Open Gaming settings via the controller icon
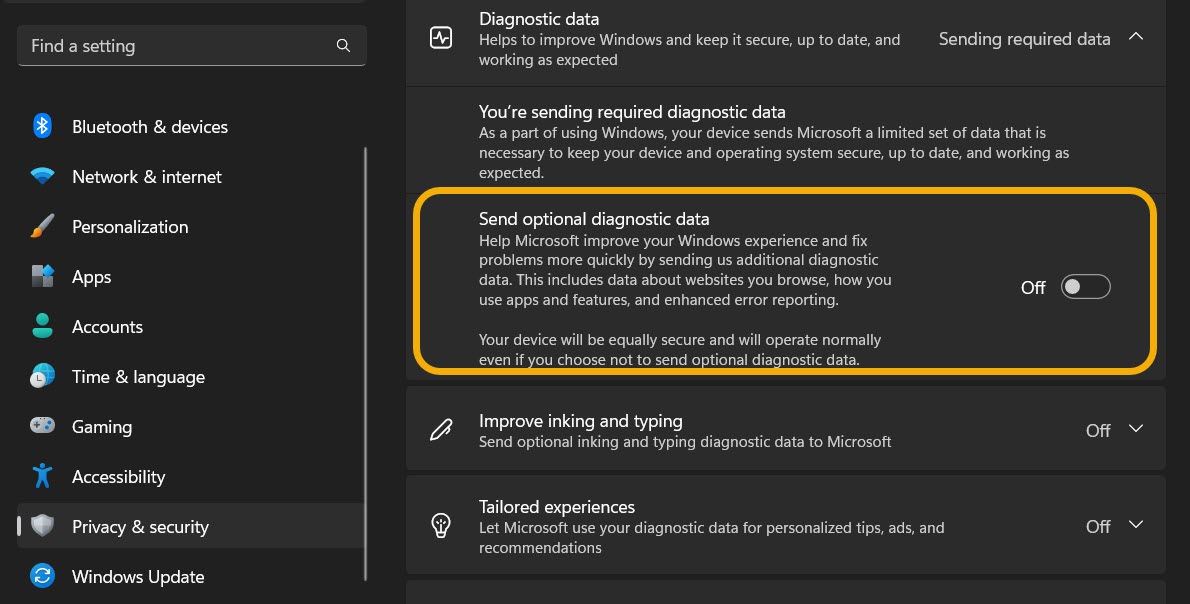Screen dimensions: 1190x604 [x=42, y=426]
